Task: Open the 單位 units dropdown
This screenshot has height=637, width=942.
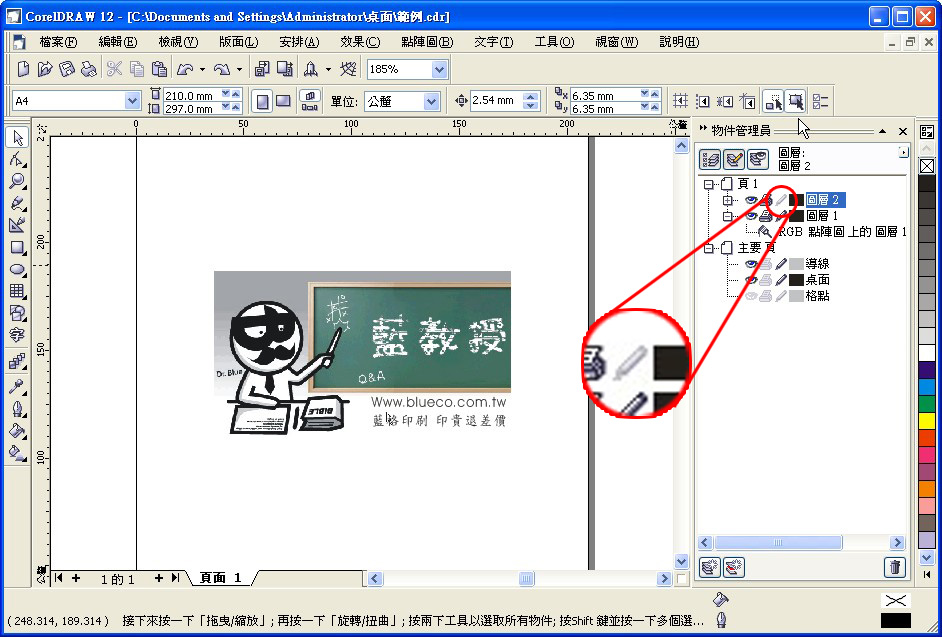Action: point(431,102)
